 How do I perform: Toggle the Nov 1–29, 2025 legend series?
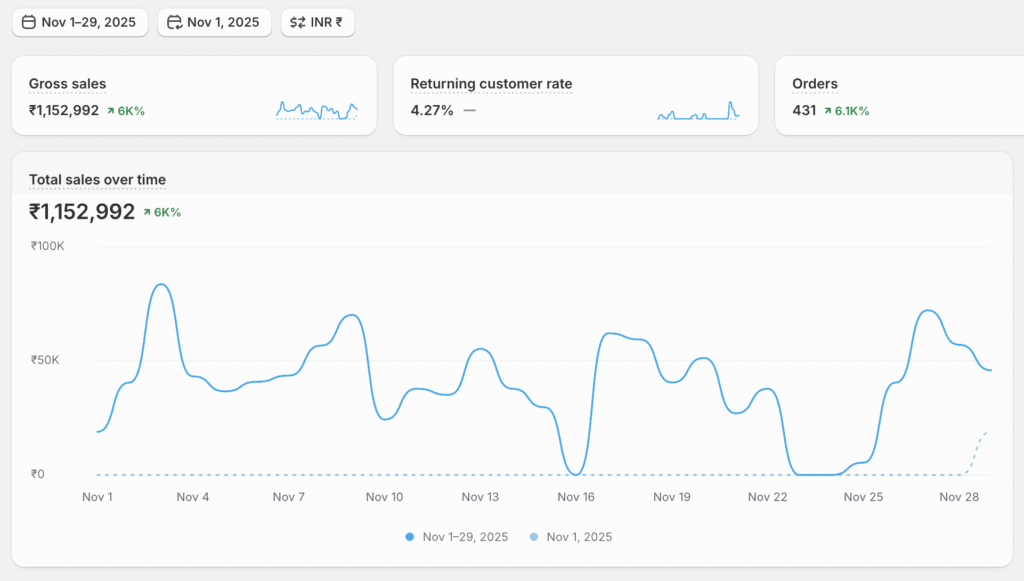pyautogui.click(x=465, y=537)
